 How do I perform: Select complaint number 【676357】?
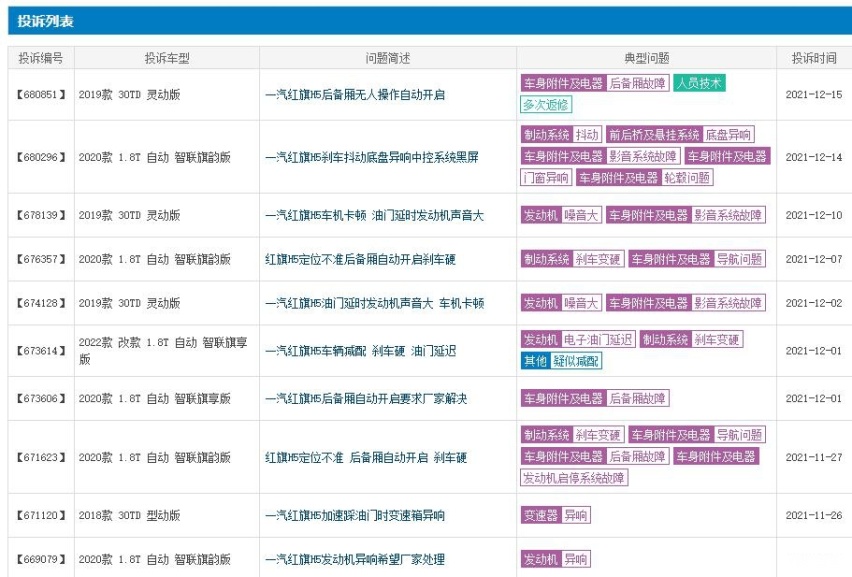41,260
